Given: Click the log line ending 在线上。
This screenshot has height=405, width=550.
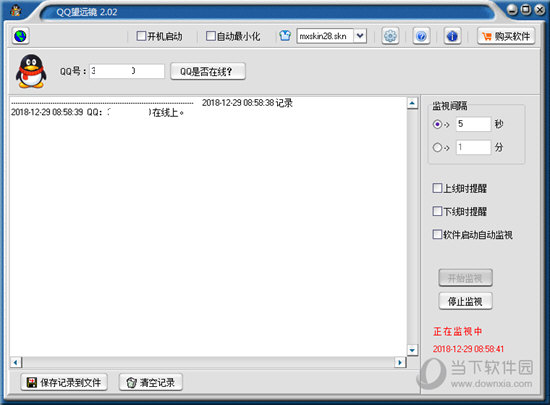Looking at the screenshot, I should [x=98, y=113].
